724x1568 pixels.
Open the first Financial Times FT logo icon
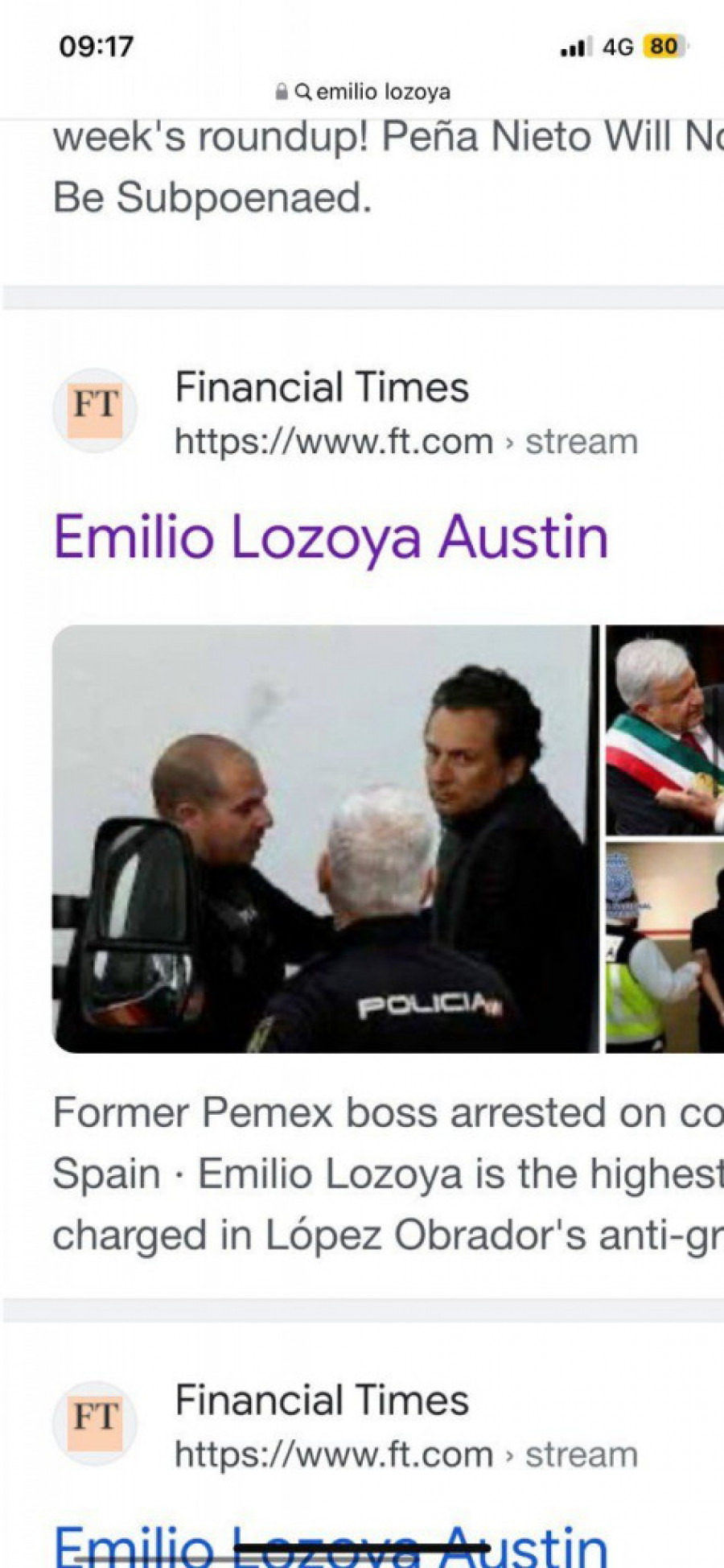(x=95, y=411)
